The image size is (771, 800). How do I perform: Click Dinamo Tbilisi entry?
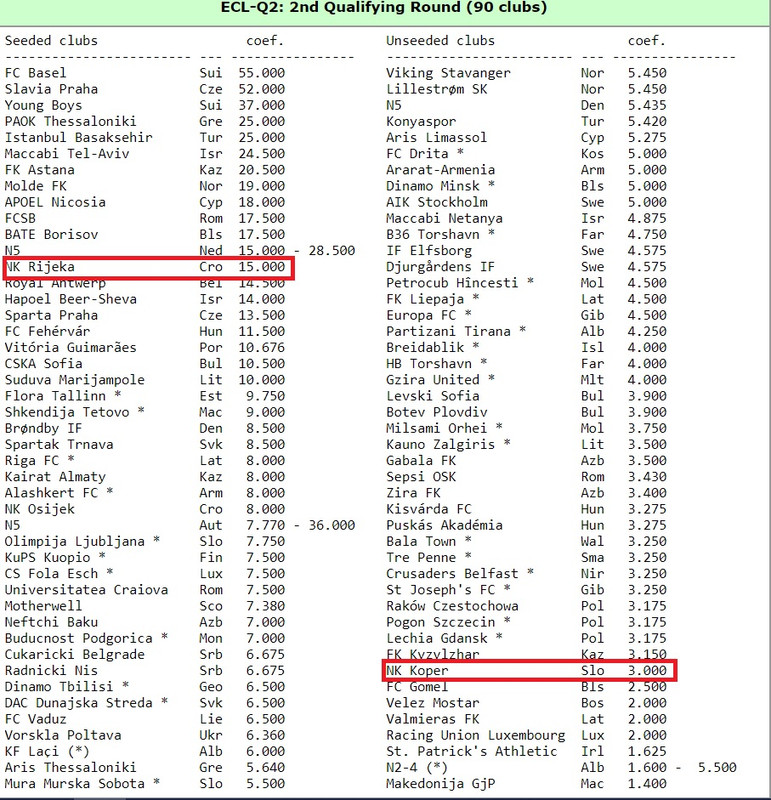[x=67, y=687]
